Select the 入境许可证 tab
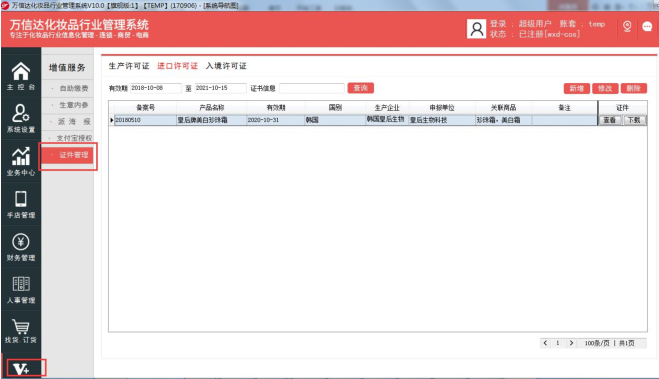This screenshot has width=659, height=379. [226, 66]
